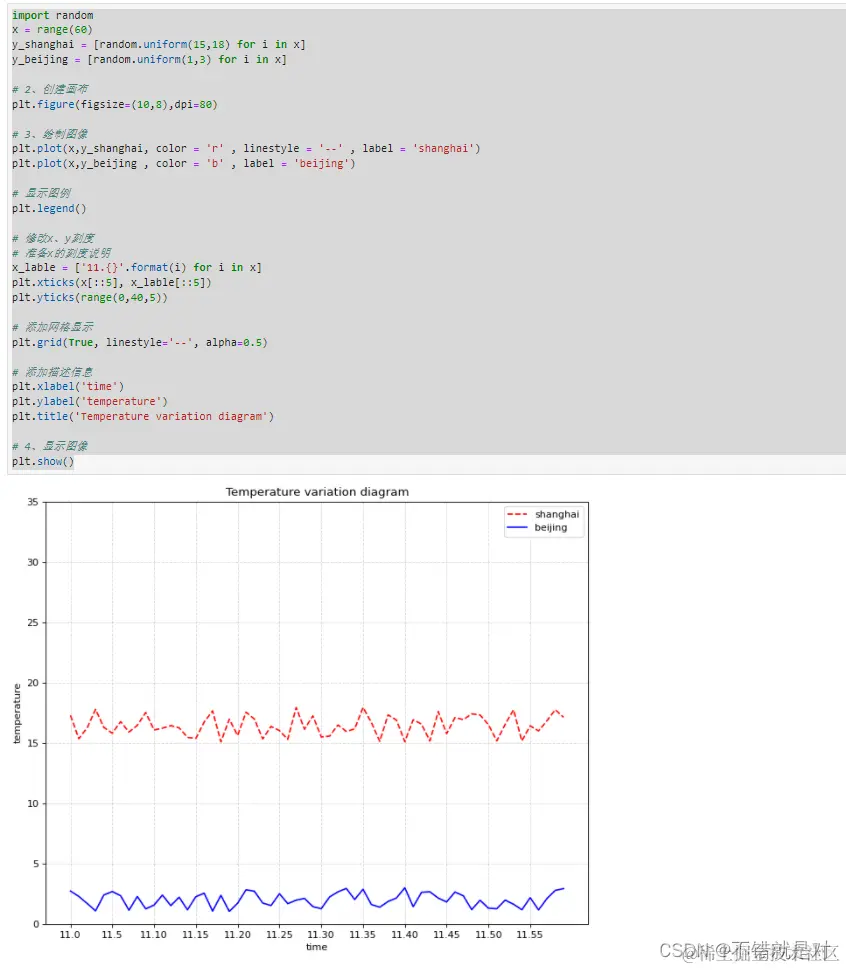Screen dimensions: 846x970
Task: Select the plt.plot line labeled 'beijing'
Action: pyautogui.click(x=184, y=163)
